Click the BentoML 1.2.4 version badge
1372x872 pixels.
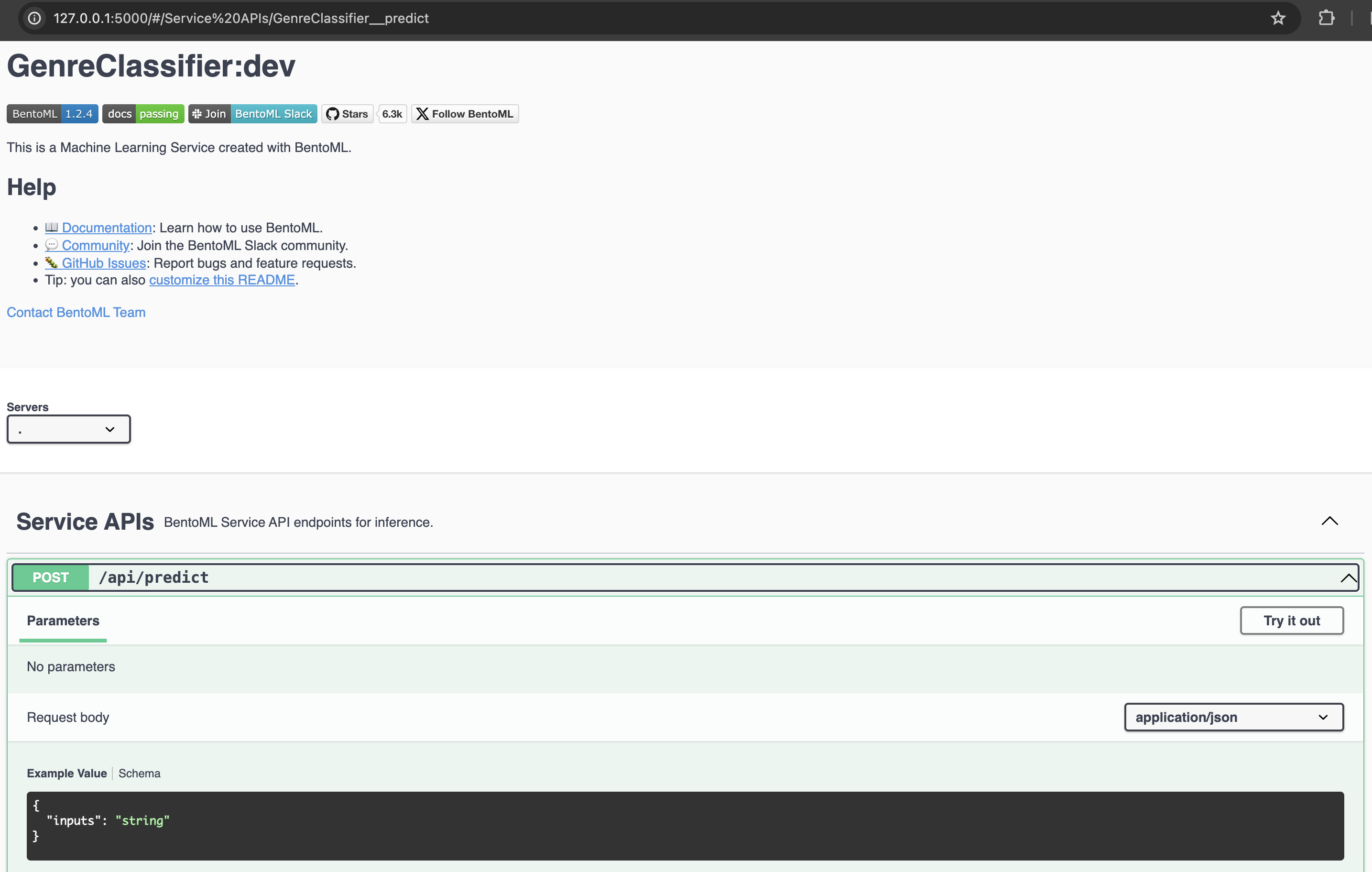click(53, 114)
